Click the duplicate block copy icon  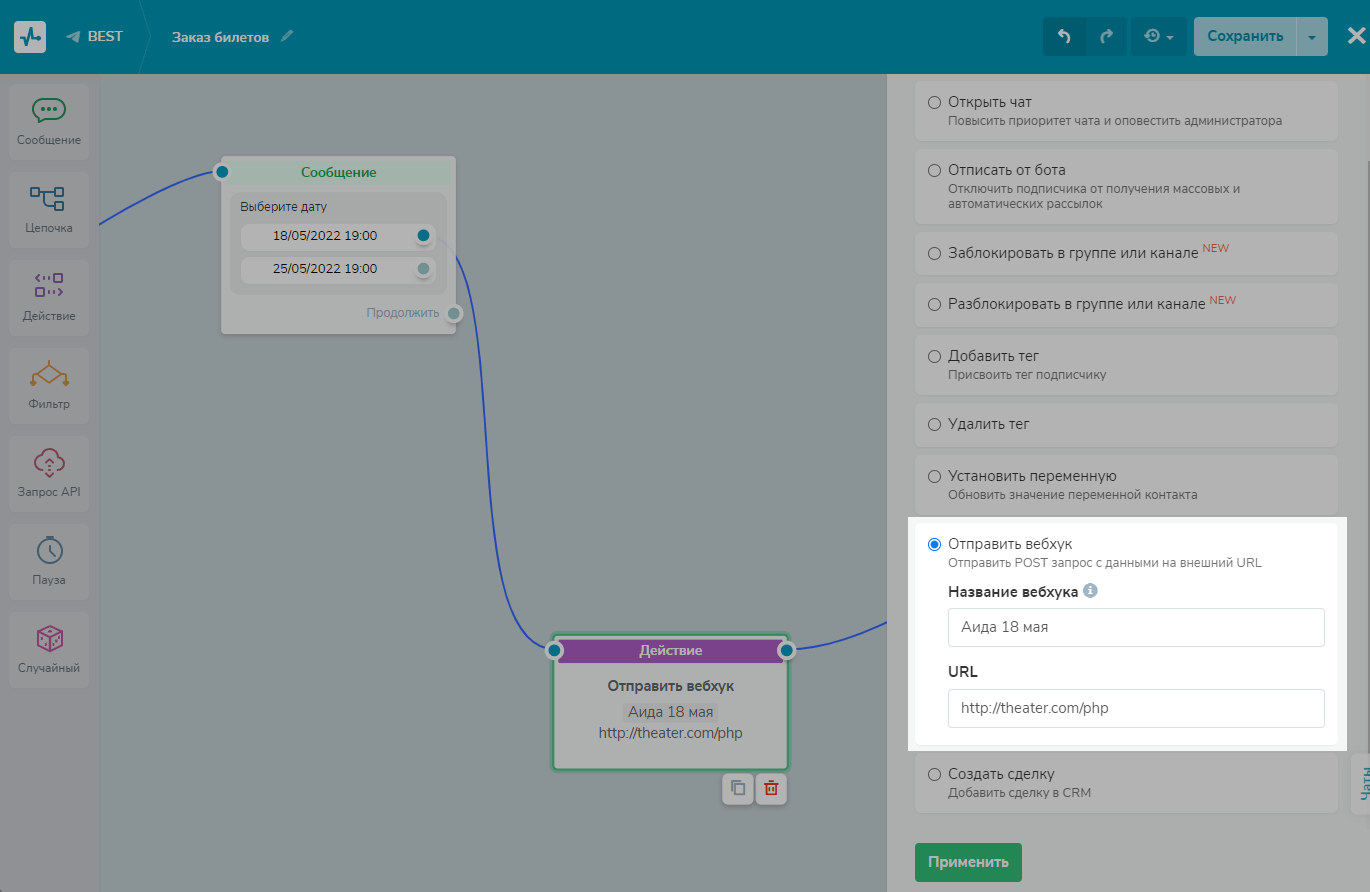point(738,788)
